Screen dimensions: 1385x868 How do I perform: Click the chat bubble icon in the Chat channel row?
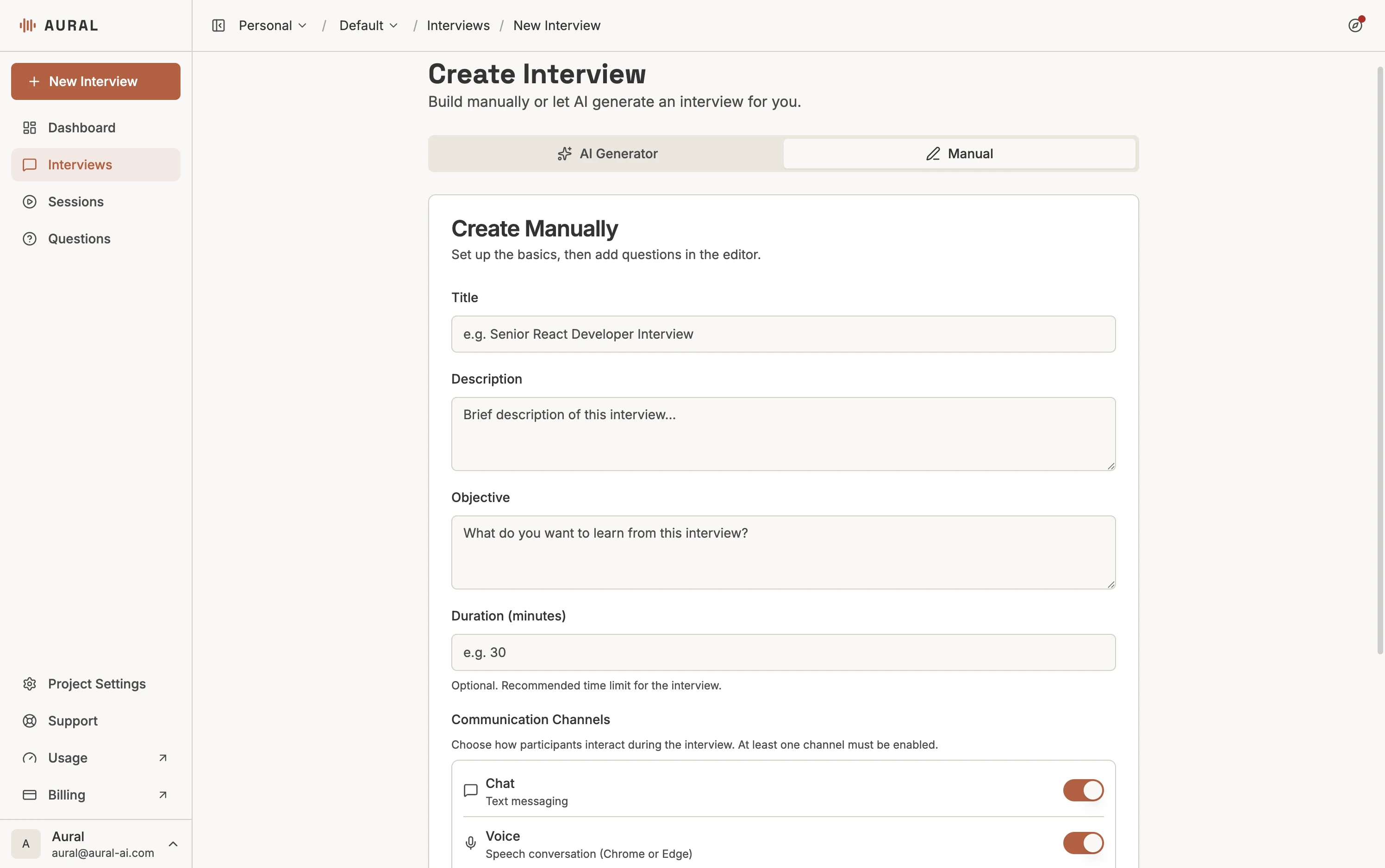[x=470, y=790]
